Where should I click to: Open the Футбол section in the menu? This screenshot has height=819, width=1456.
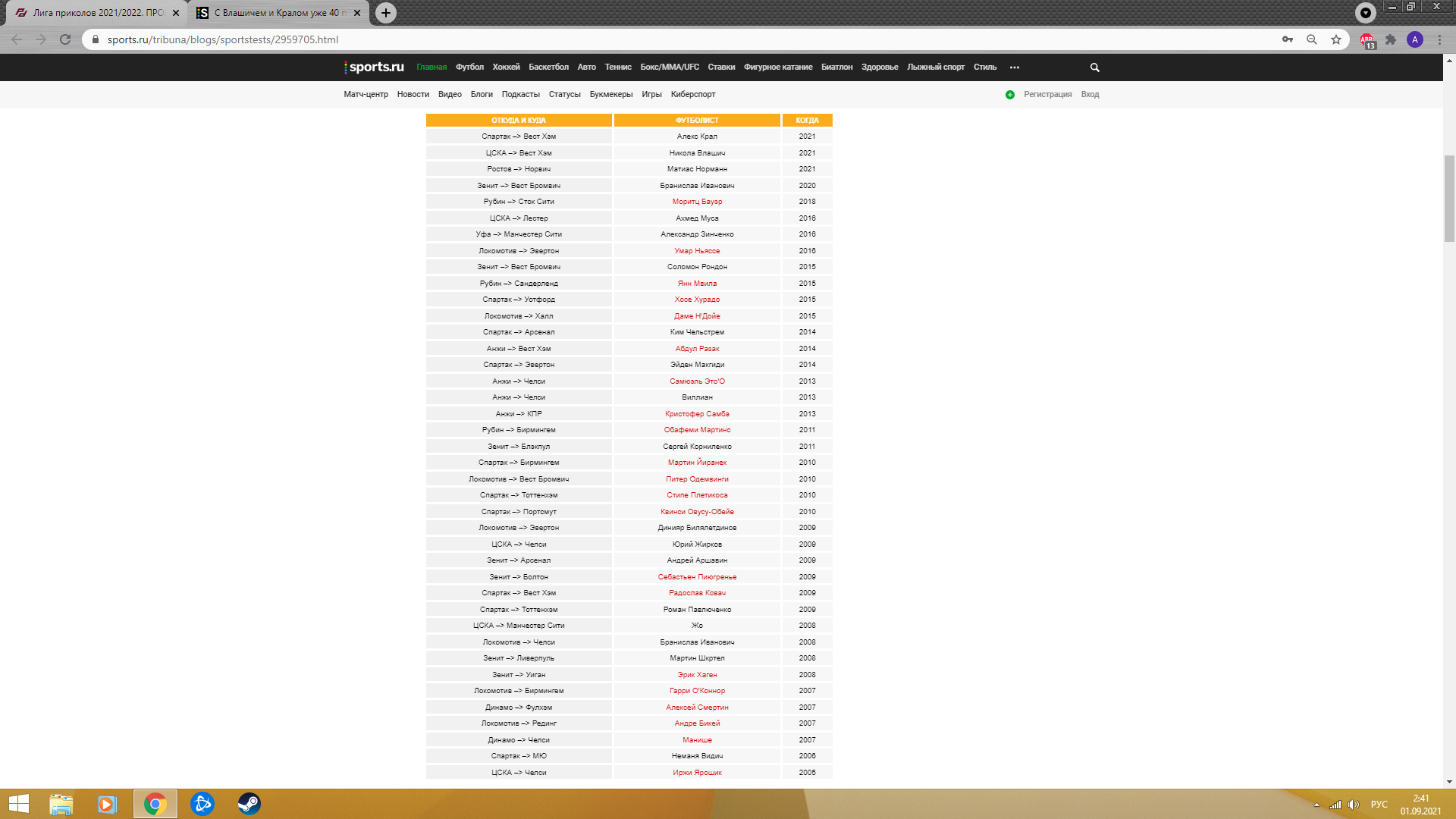tap(469, 67)
